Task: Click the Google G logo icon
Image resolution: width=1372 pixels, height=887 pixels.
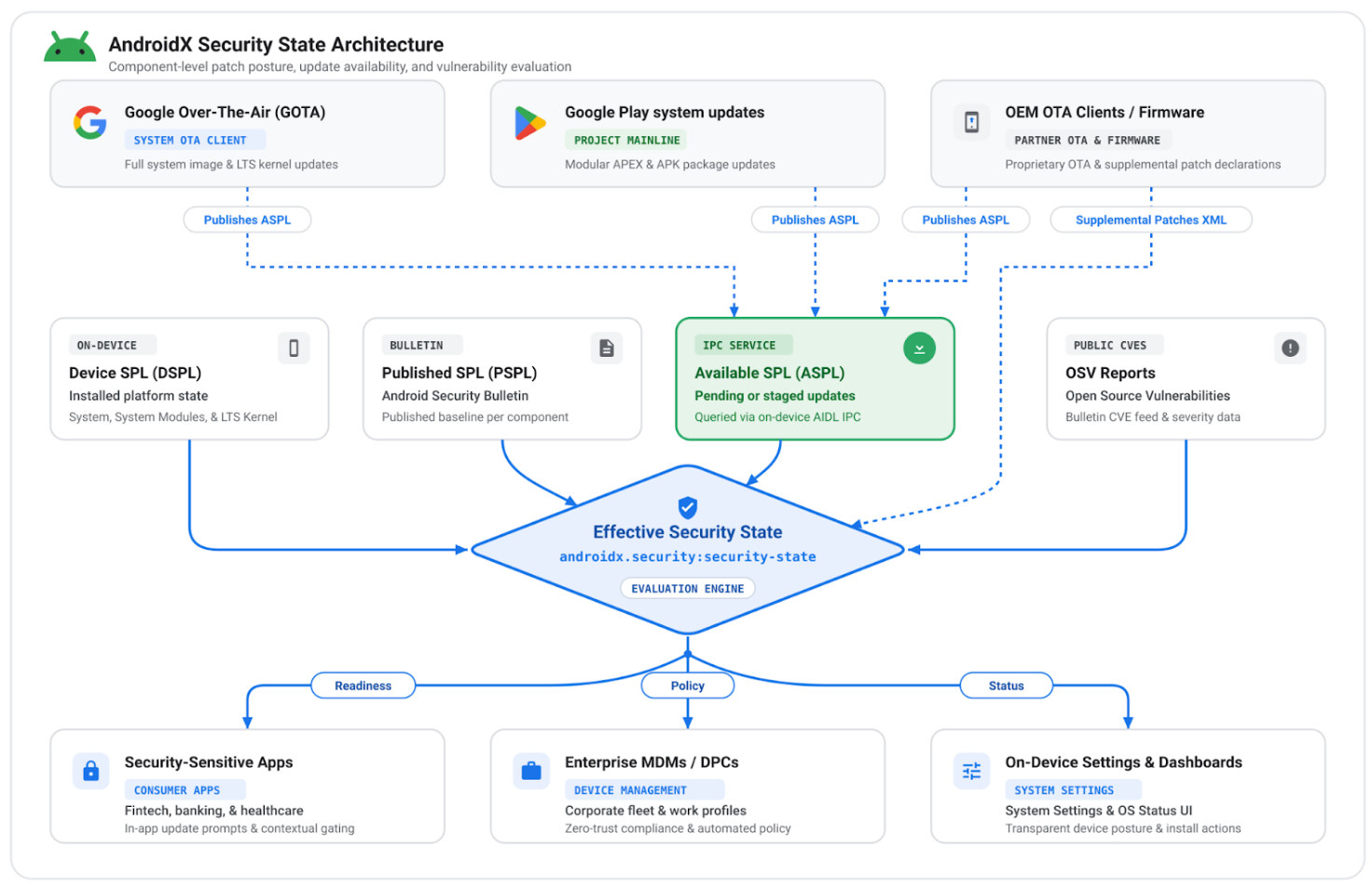Action: (90, 122)
